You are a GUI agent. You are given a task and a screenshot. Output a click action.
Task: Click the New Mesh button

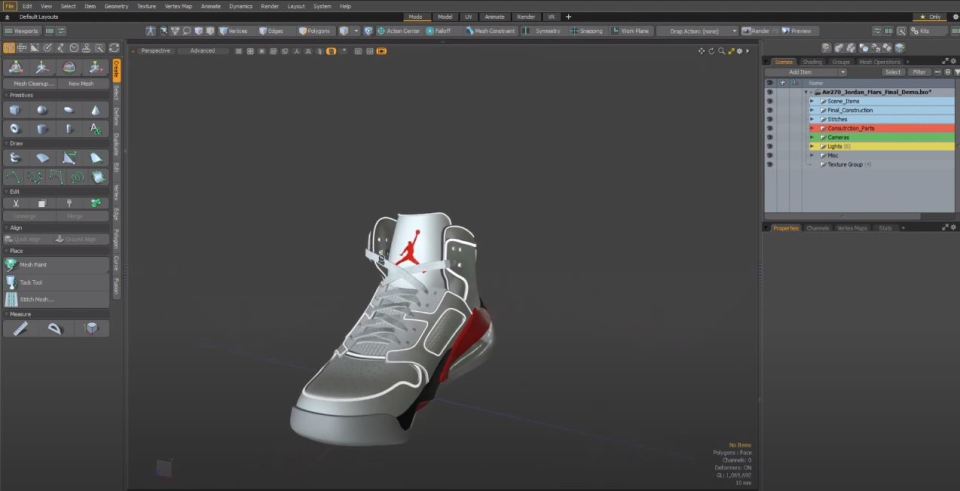[x=83, y=83]
